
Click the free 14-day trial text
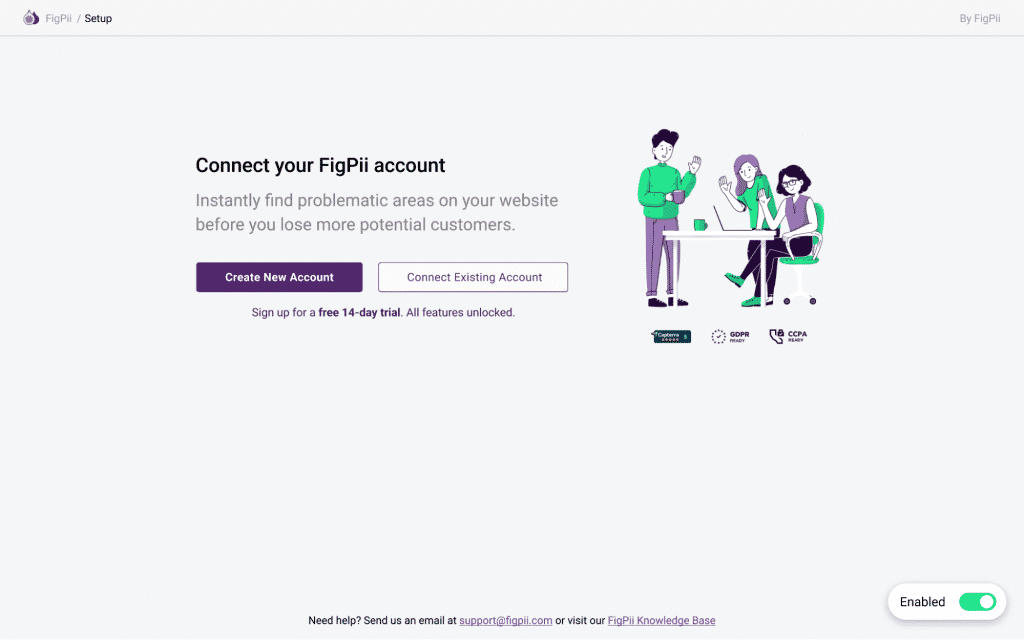click(359, 312)
